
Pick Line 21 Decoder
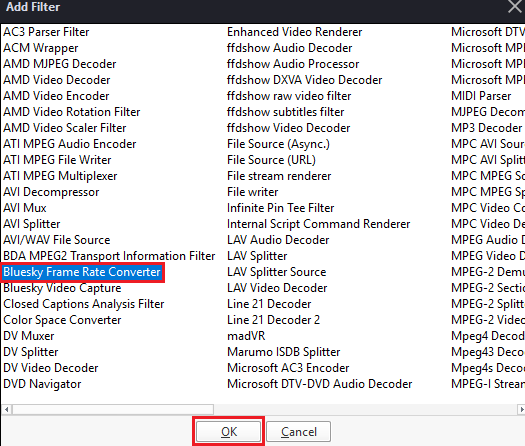[269, 304]
